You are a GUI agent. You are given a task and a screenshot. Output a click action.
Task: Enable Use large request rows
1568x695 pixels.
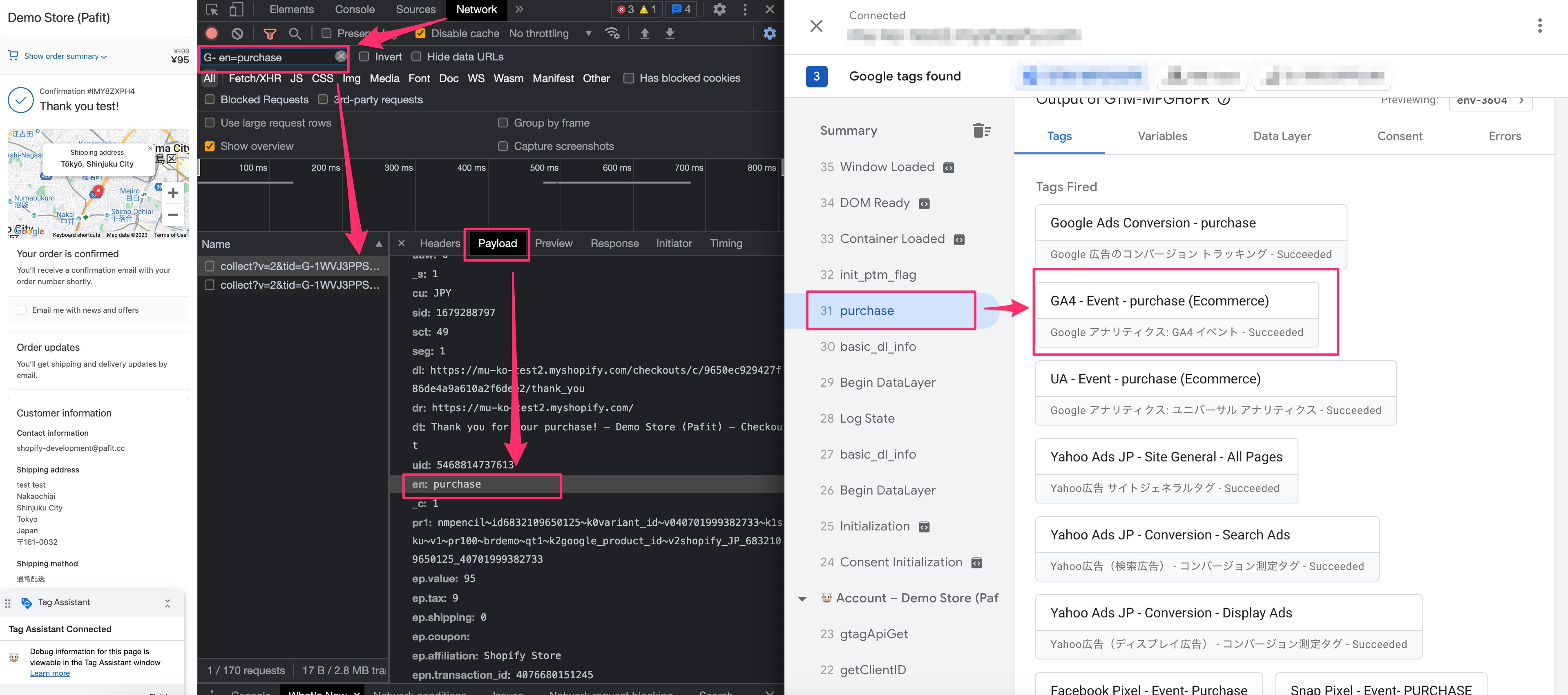[210, 123]
